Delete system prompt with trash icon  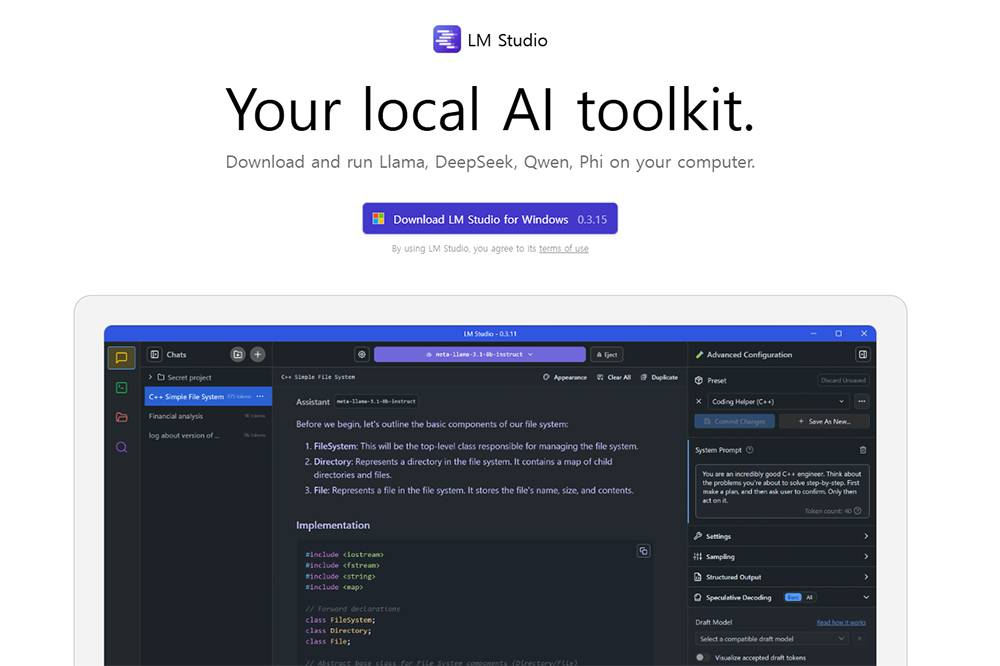click(863, 450)
